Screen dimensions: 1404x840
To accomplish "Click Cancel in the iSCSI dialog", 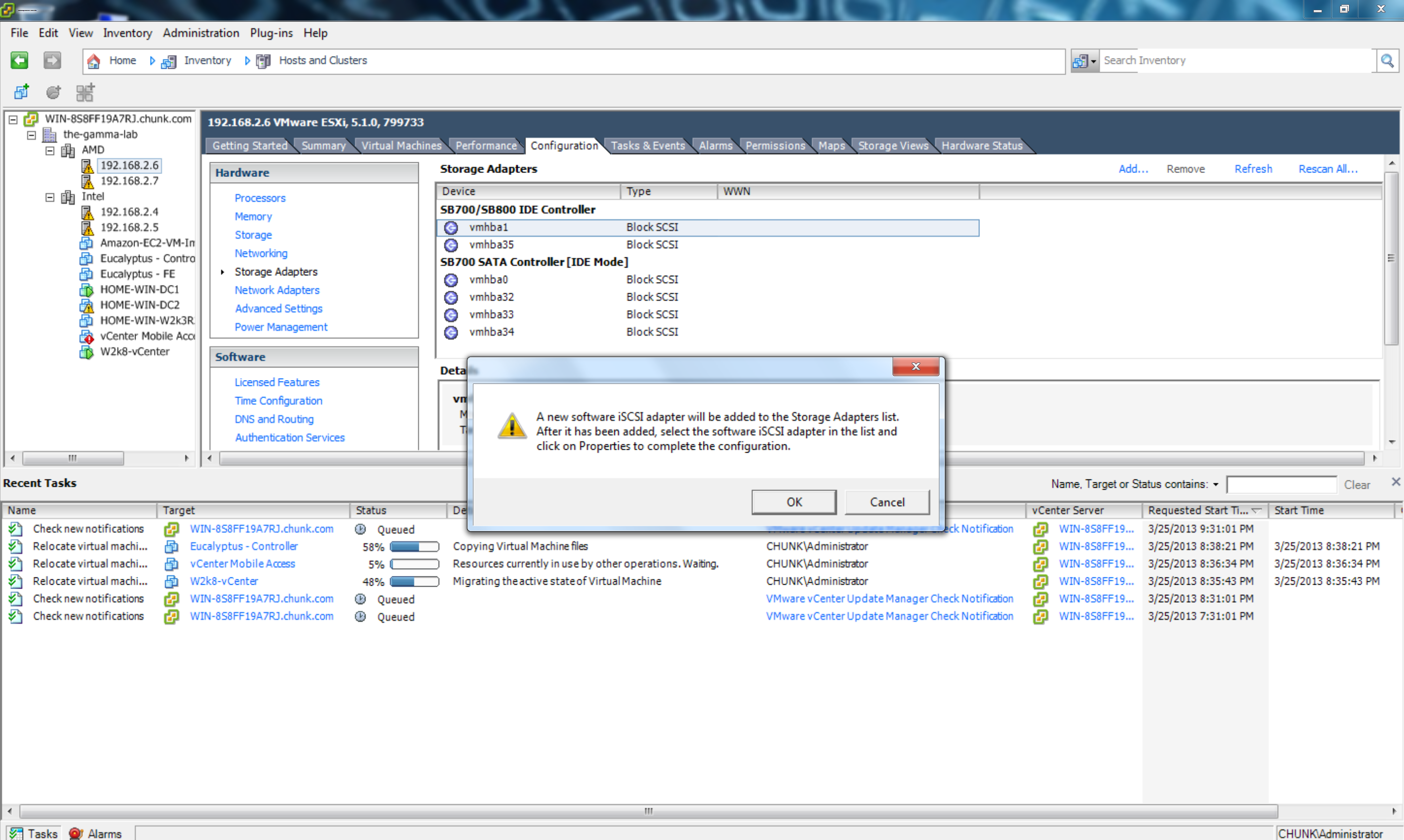I will [886, 502].
